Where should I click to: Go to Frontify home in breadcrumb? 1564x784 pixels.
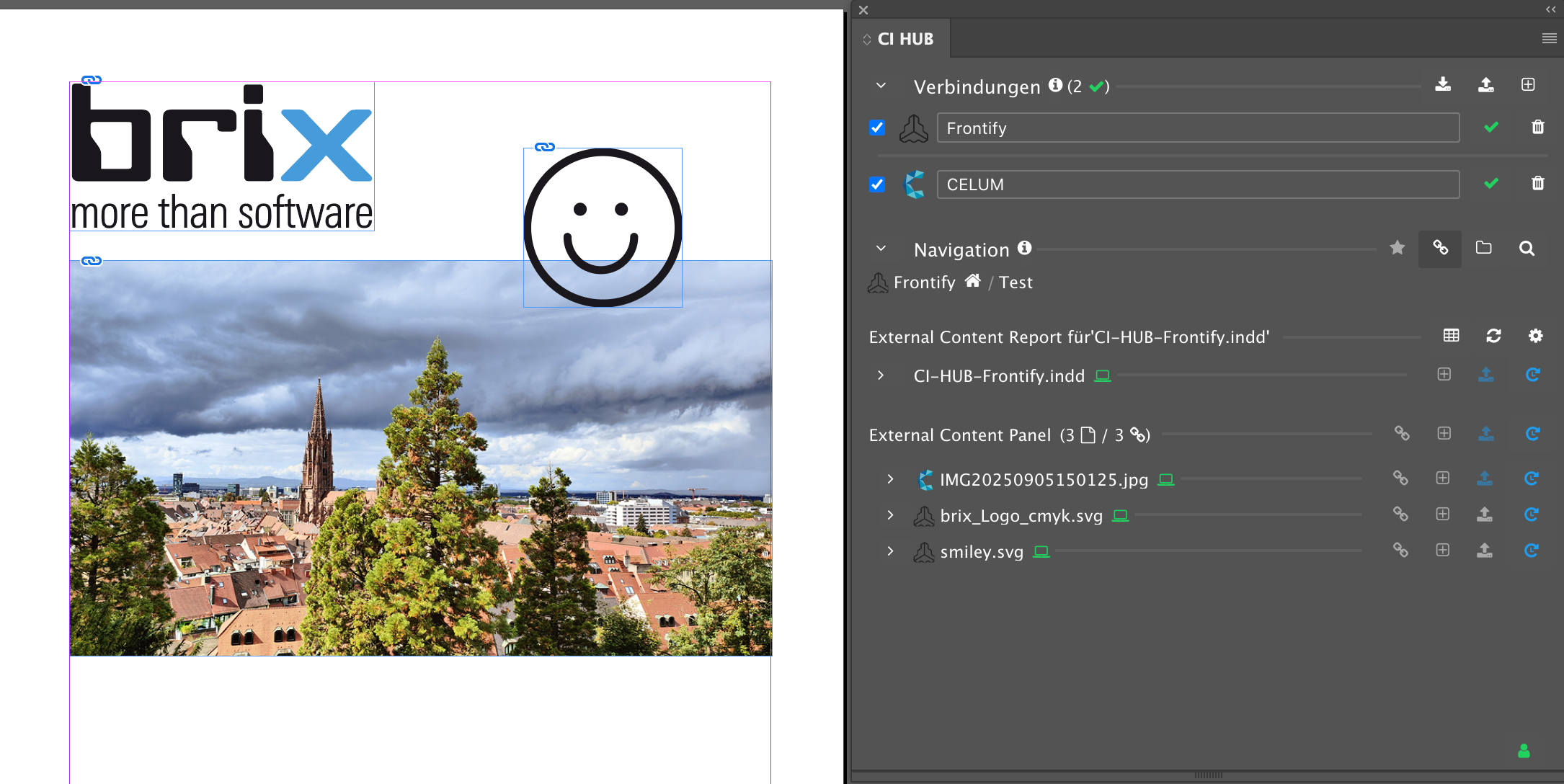click(x=972, y=281)
